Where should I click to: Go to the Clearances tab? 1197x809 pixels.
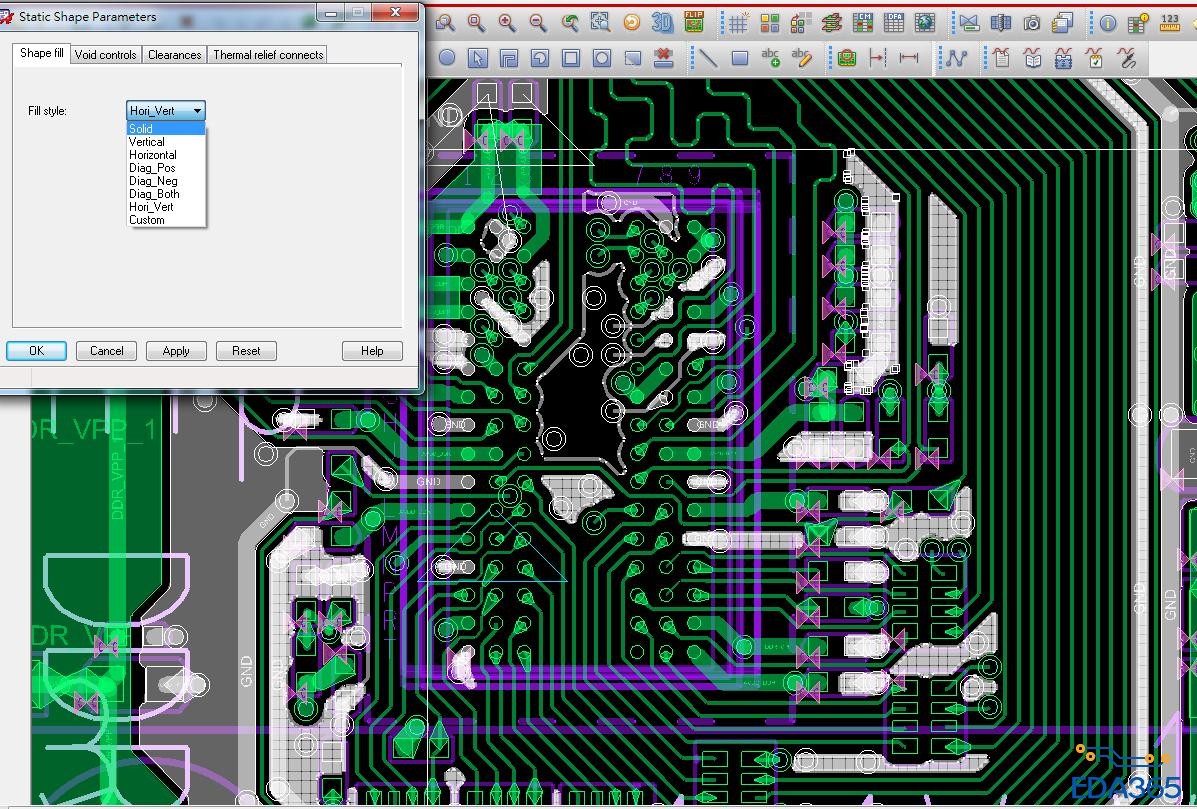(x=175, y=55)
